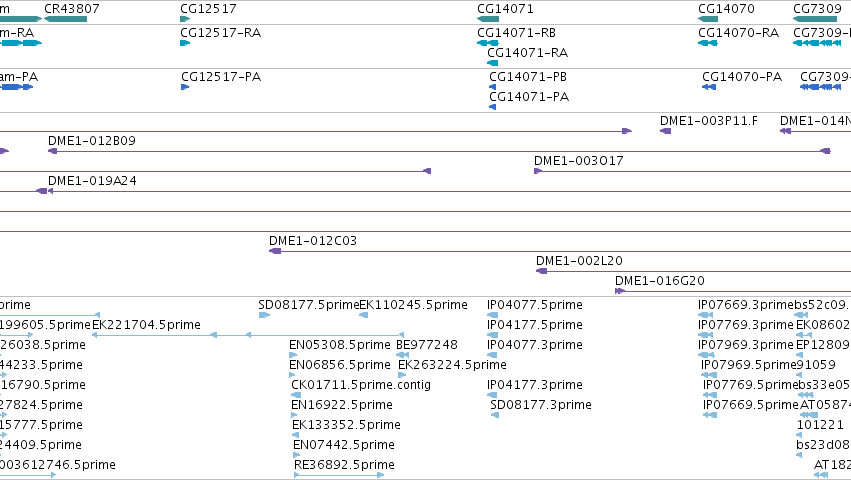
Task: Click the RE36892.5prime EST label
Action: click(344, 465)
